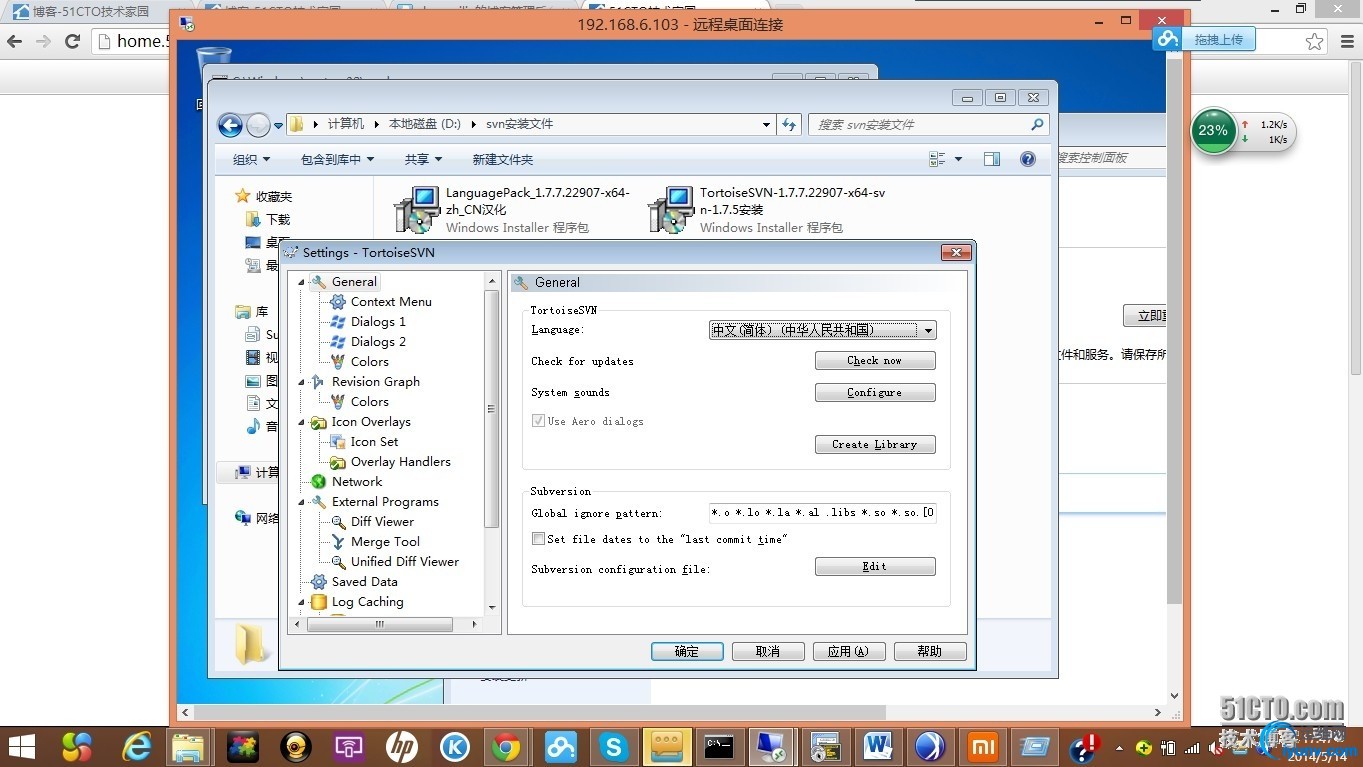
Task: Open the 共享 menu in Explorer
Action: click(423, 159)
